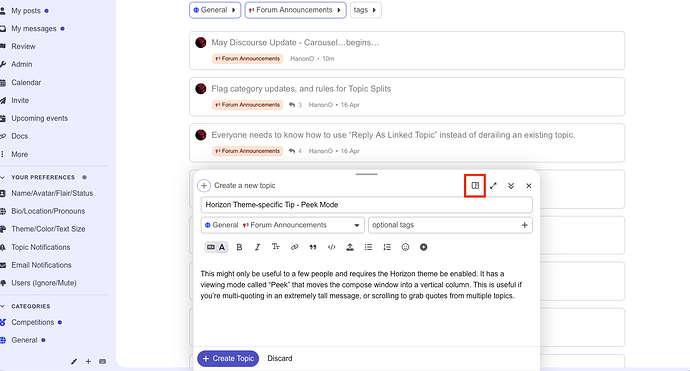Open Admin in sidebar
690x371 pixels.
tap(21, 65)
